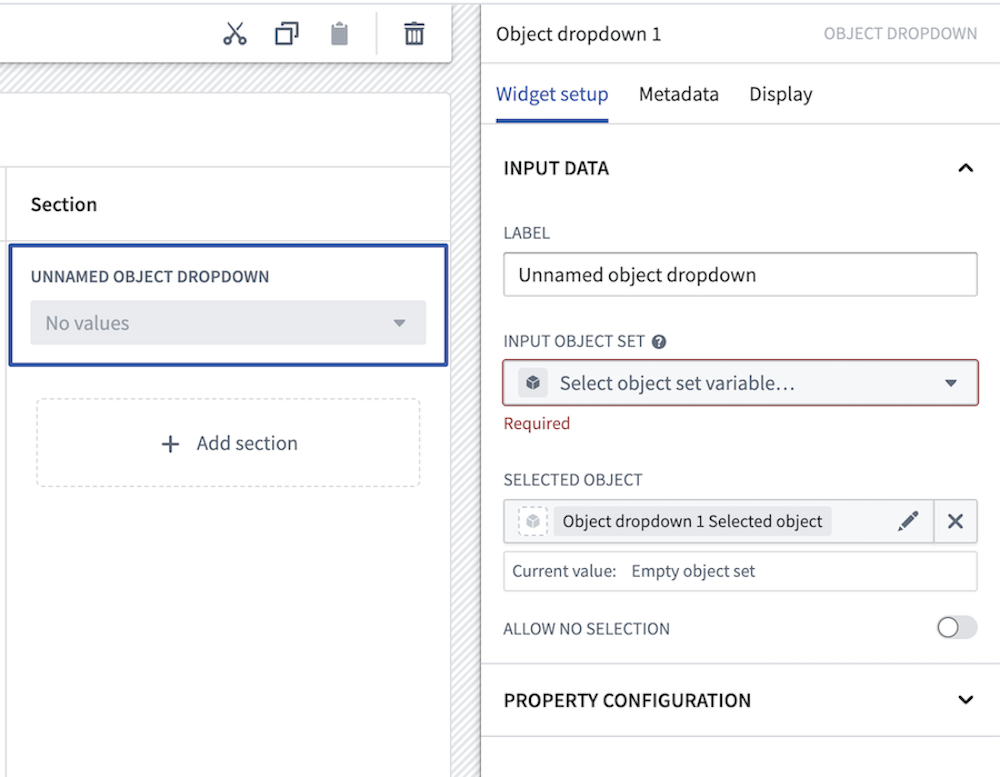Open the Select object set variable dropdown
Image resolution: width=1000 pixels, height=777 pixels.
(x=740, y=383)
